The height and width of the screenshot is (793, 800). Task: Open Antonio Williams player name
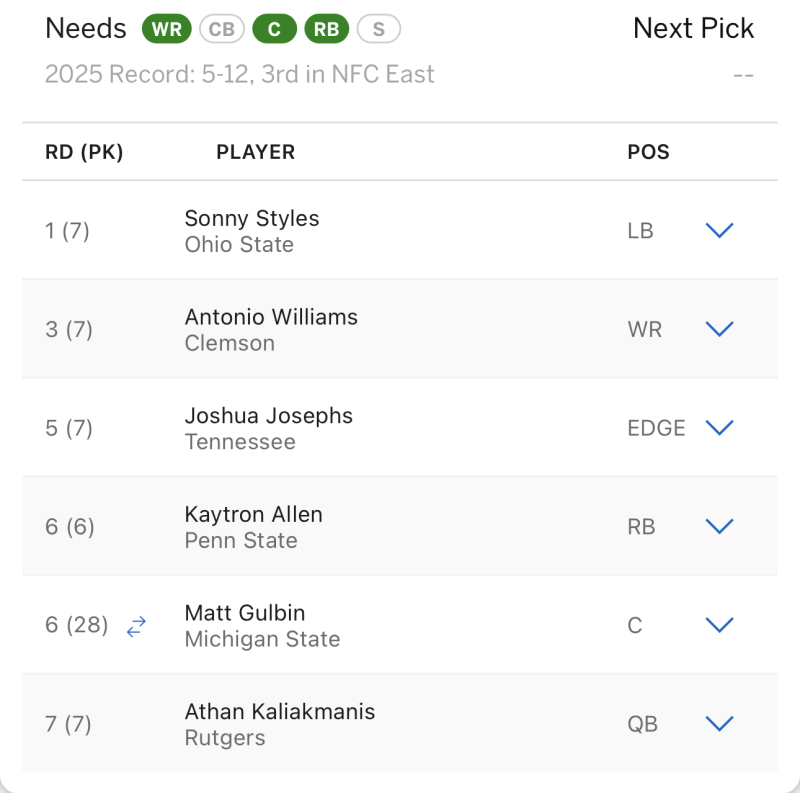(x=271, y=317)
